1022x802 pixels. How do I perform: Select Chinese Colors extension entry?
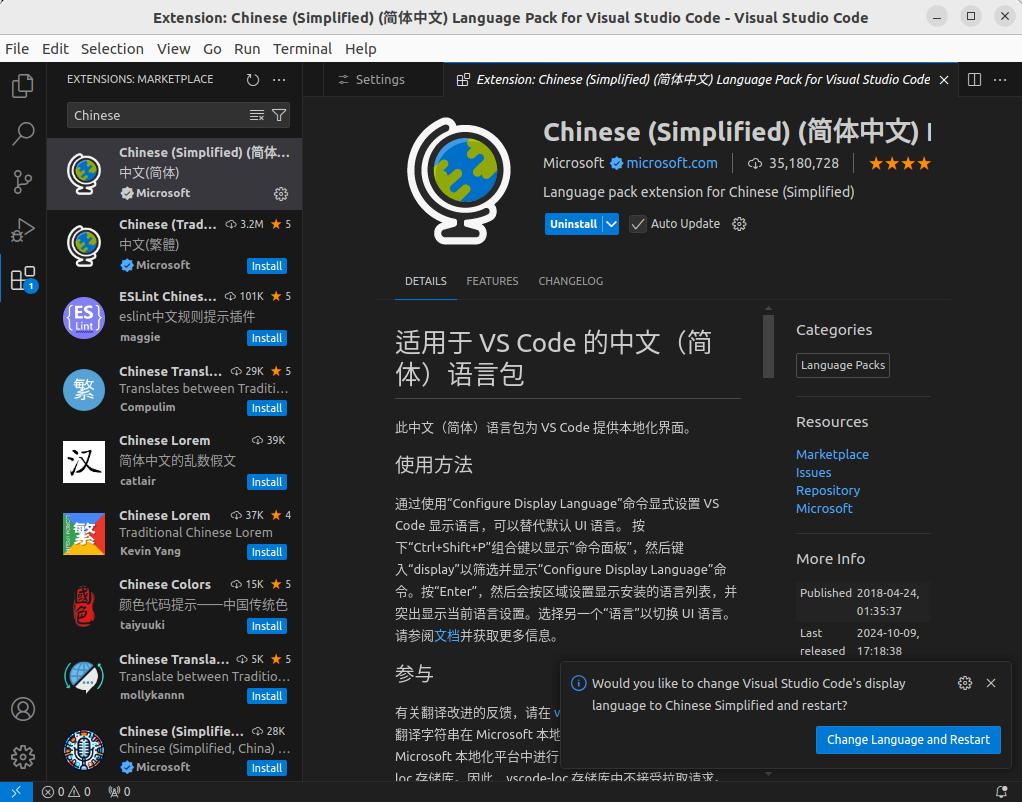coord(175,604)
